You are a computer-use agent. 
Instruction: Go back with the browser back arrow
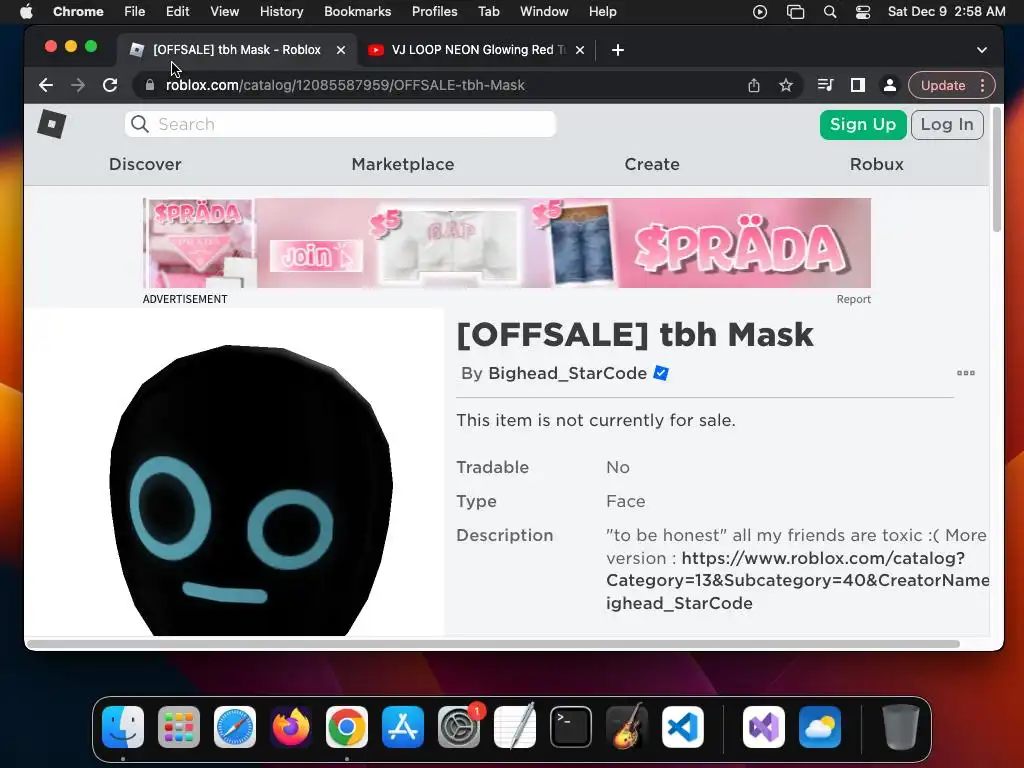click(46, 85)
